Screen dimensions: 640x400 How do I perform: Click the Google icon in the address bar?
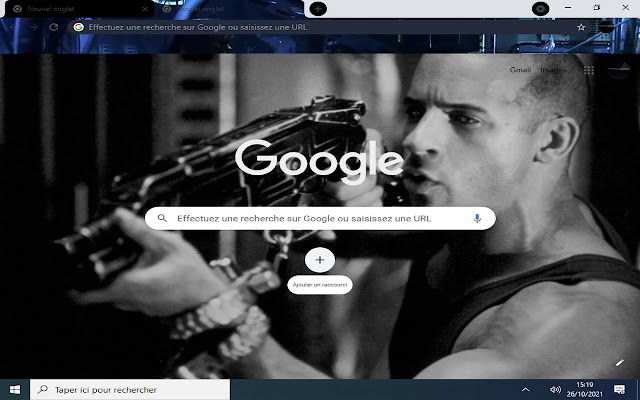79,27
